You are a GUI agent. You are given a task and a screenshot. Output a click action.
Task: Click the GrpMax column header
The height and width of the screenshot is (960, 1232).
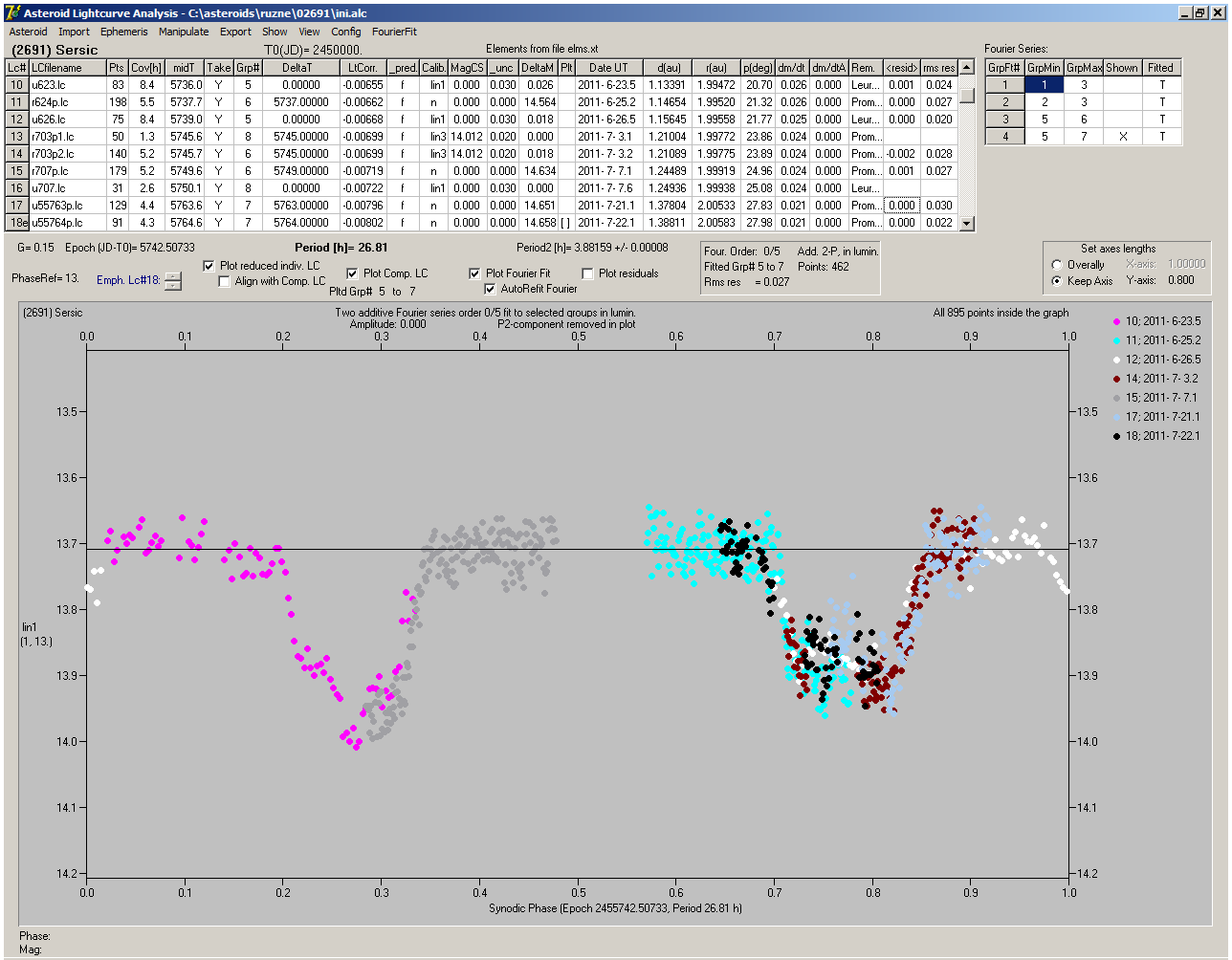click(x=1084, y=68)
